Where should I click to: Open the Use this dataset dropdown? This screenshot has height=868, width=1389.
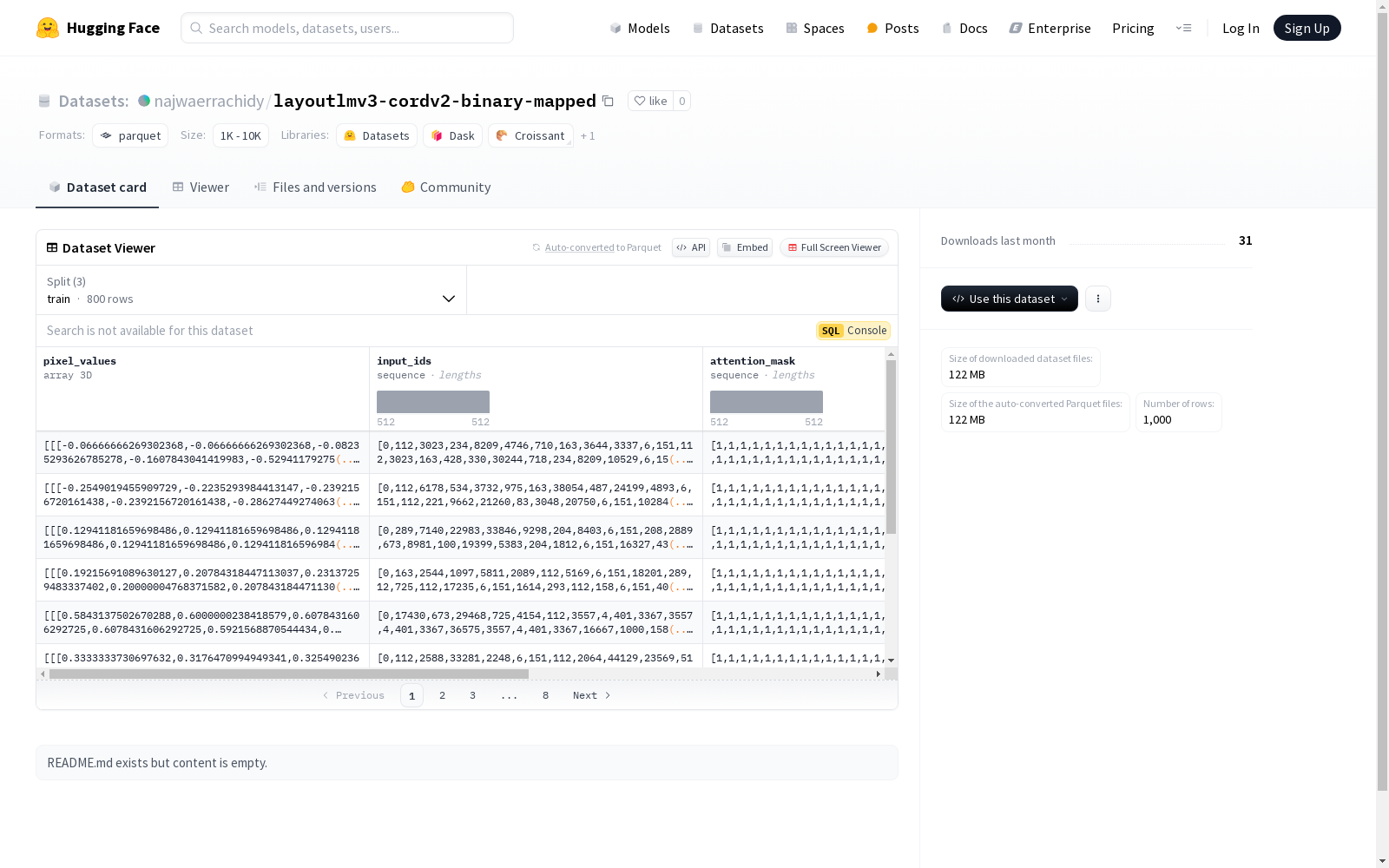click(1010, 299)
